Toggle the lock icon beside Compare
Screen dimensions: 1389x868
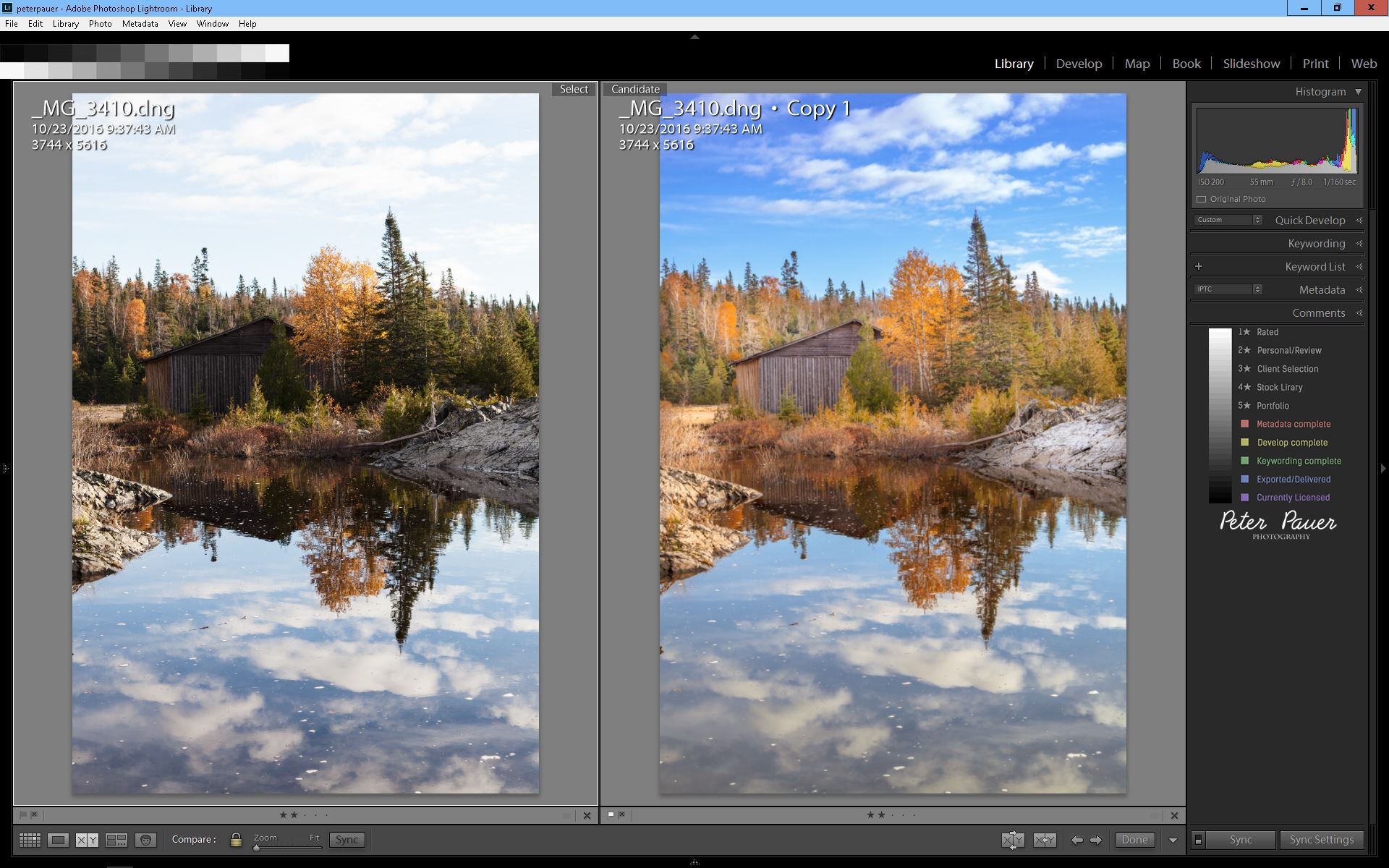pyautogui.click(x=232, y=839)
